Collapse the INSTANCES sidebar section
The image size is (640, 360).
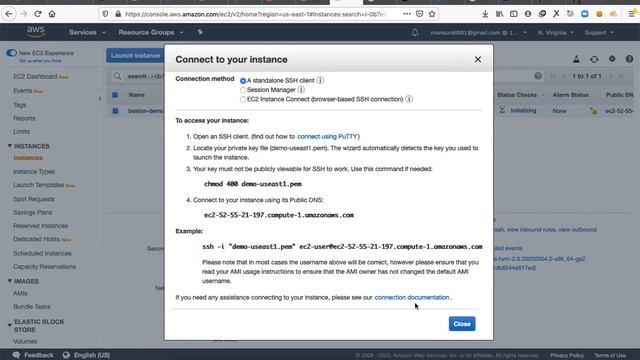10,146
